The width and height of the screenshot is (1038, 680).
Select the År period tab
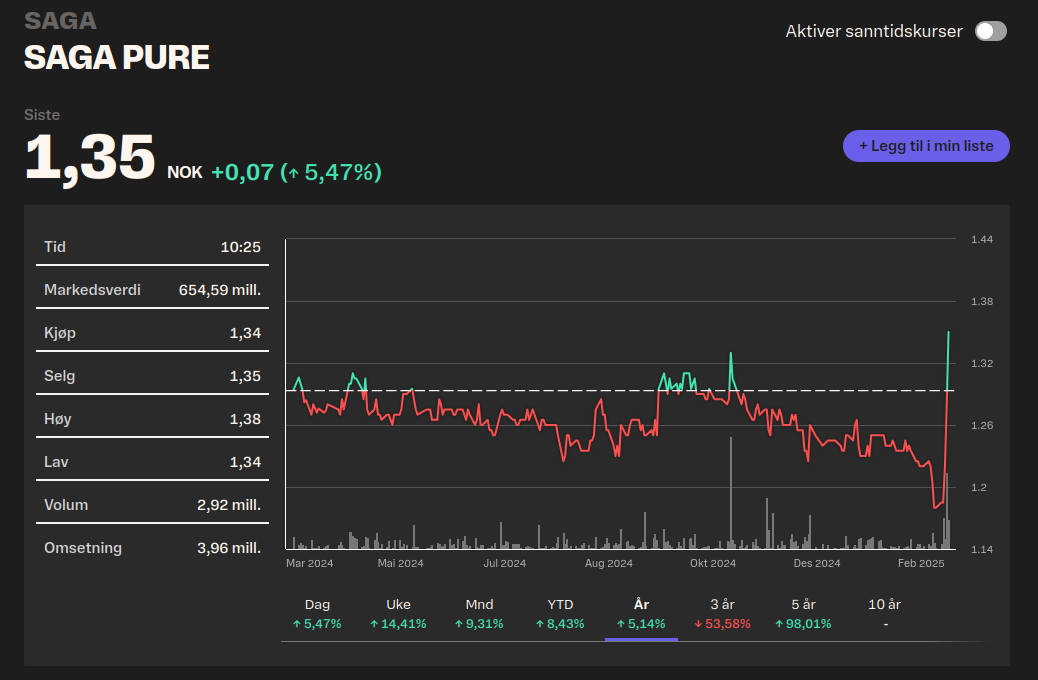pyautogui.click(x=641, y=613)
